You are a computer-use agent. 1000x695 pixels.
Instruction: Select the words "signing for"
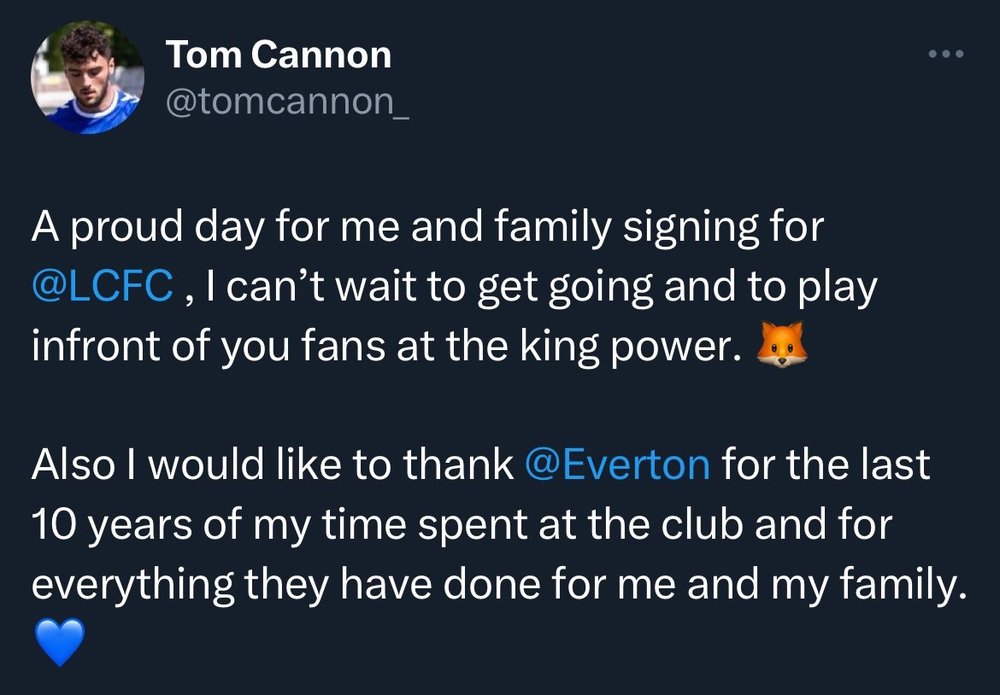[x=723, y=228]
